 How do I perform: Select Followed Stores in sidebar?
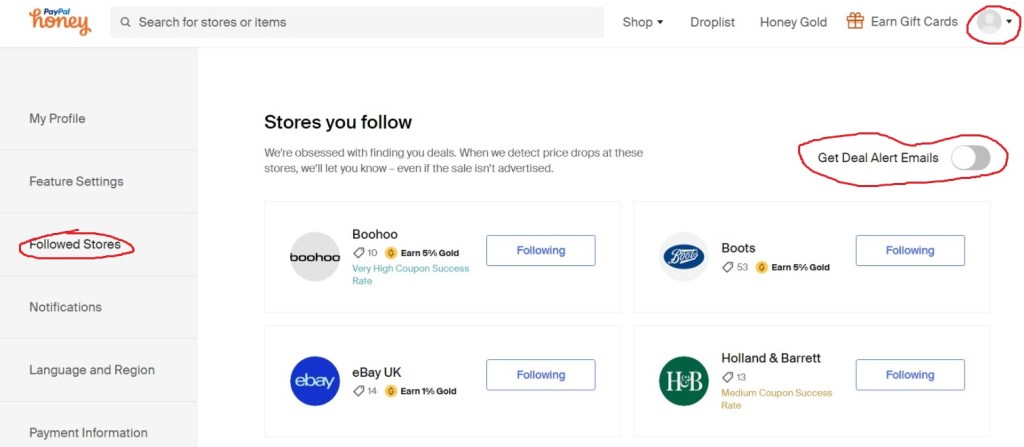point(75,244)
